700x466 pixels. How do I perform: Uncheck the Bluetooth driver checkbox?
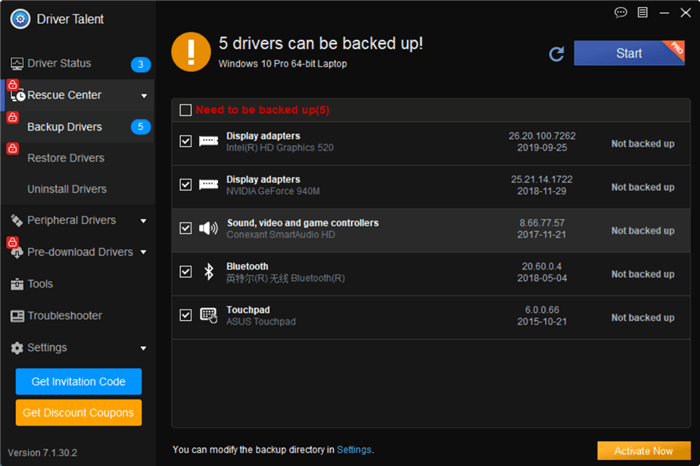pyautogui.click(x=185, y=271)
